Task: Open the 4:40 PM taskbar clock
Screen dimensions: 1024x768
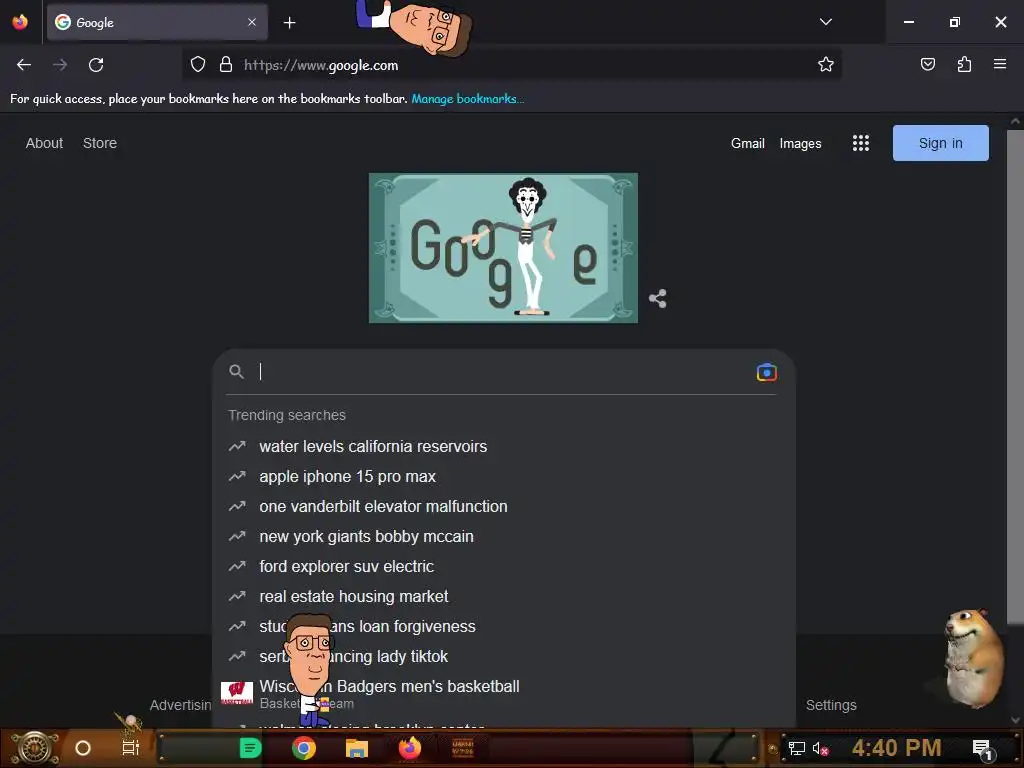Action: (x=896, y=748)
